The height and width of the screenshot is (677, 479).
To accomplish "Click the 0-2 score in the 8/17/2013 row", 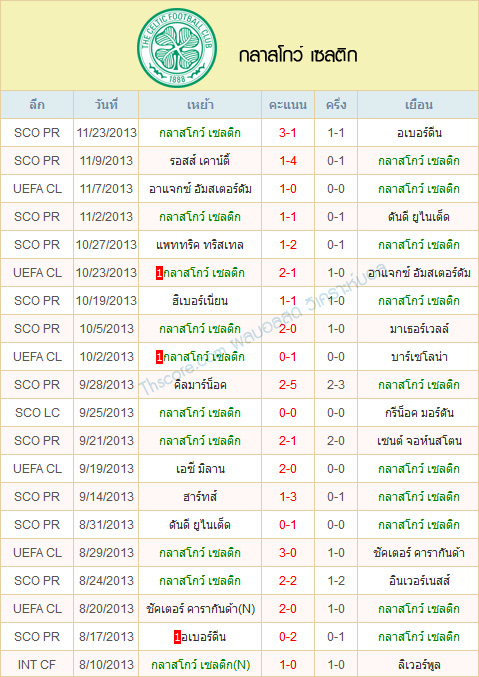I will coord(288,637).
